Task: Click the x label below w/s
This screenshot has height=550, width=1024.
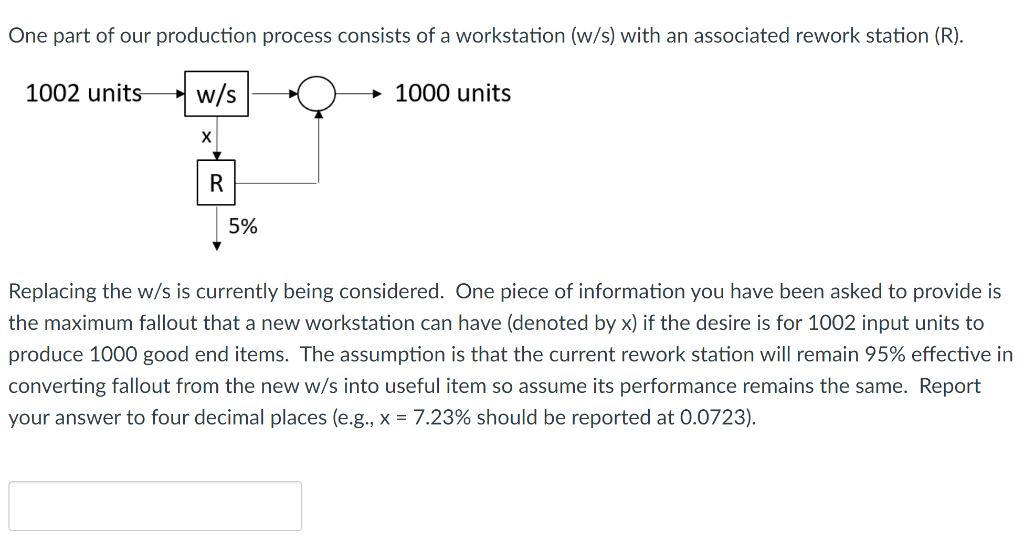Action: 206,137
